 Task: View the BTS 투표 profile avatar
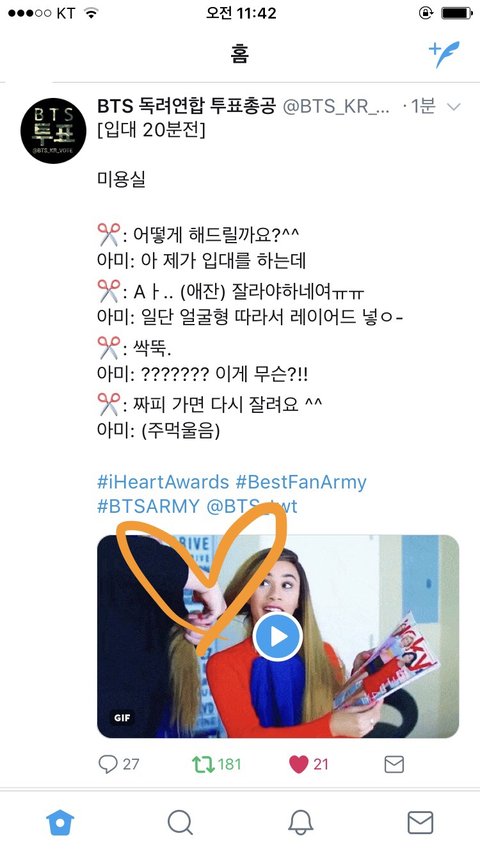click(x=53, y=131)
